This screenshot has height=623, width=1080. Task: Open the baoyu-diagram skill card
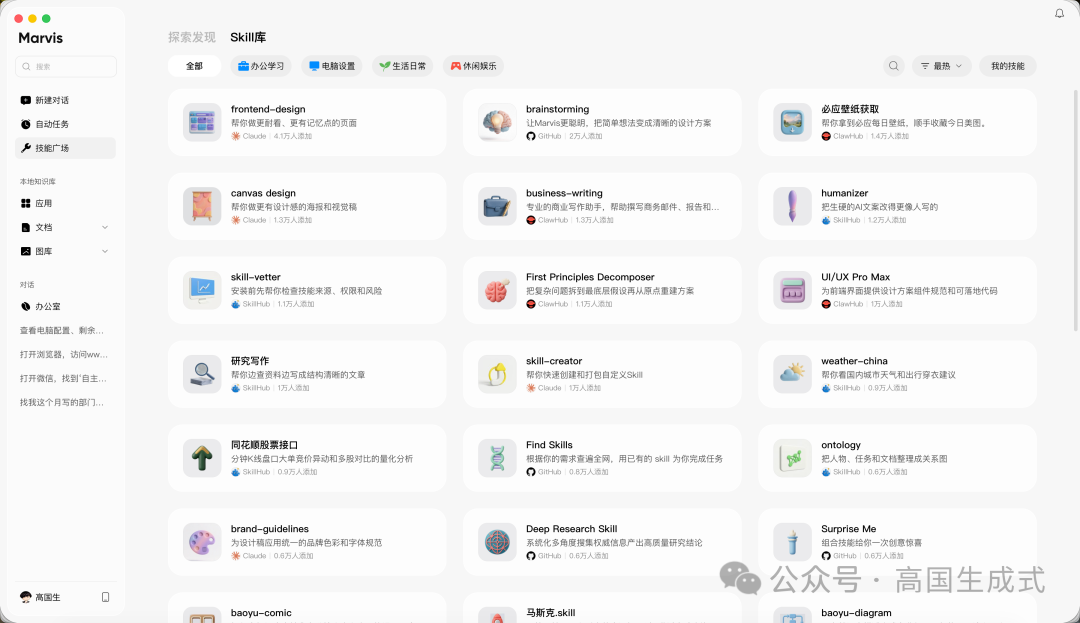pyautogui.click(x=897, y=608)
